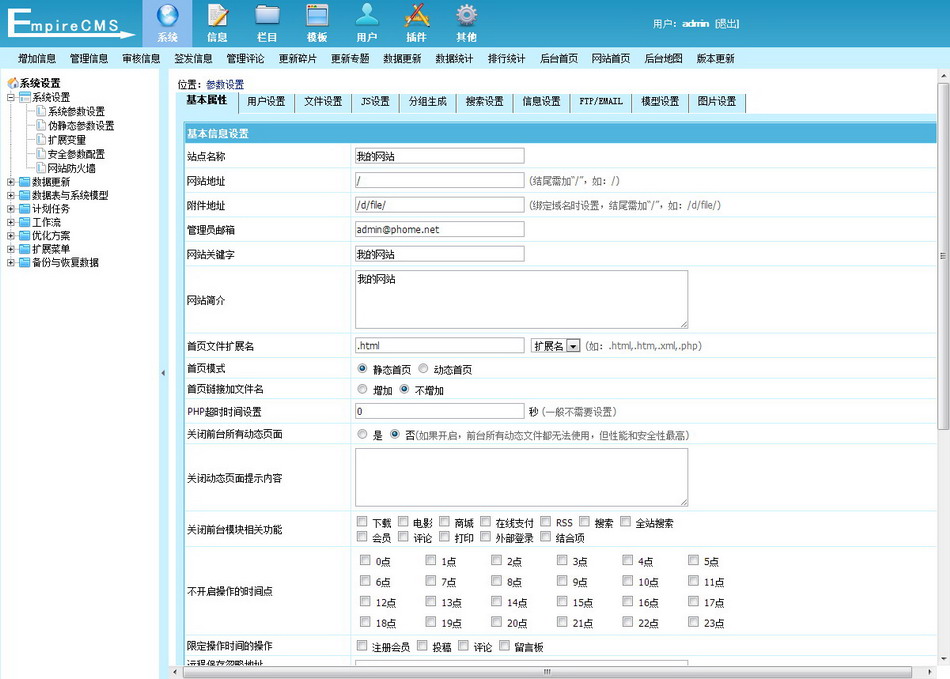Click the page icon of 安全参数配置
950x679 pixels.
click(41, 153)
